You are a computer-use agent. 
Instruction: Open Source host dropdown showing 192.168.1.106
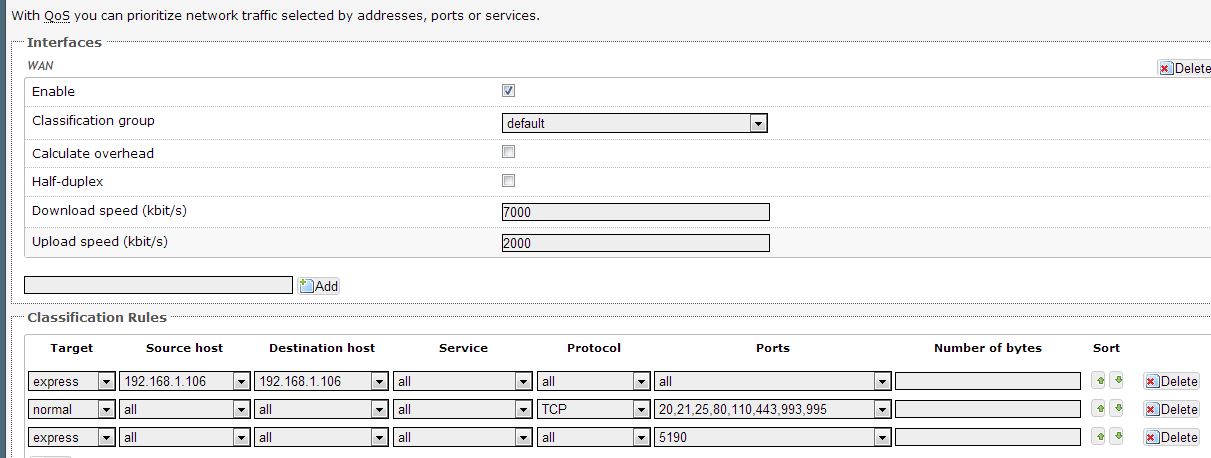click(x=184, y=381)
